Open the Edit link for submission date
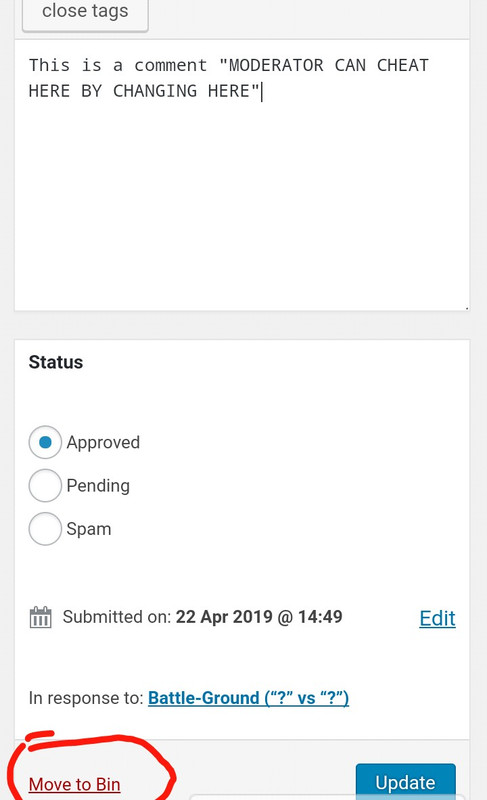This screenshot has width=487, height=800. pos(437,618)
